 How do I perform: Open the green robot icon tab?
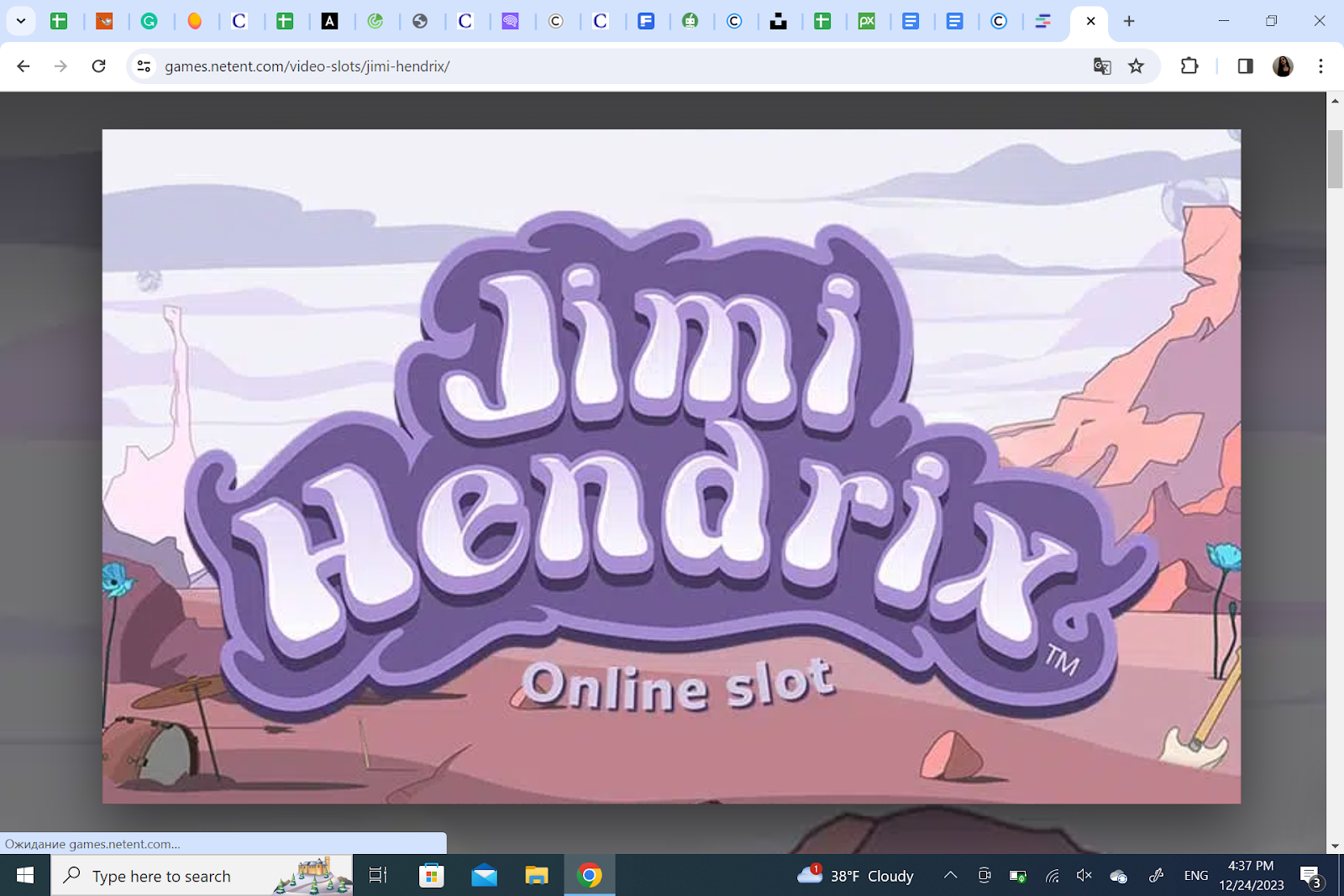[x=690, y=21]
